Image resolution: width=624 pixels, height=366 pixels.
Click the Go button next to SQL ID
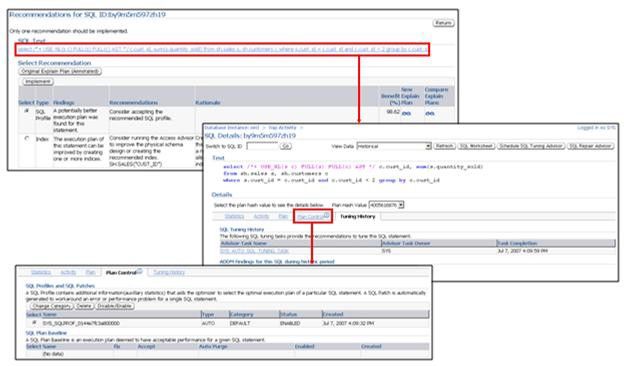coord(286,146)
